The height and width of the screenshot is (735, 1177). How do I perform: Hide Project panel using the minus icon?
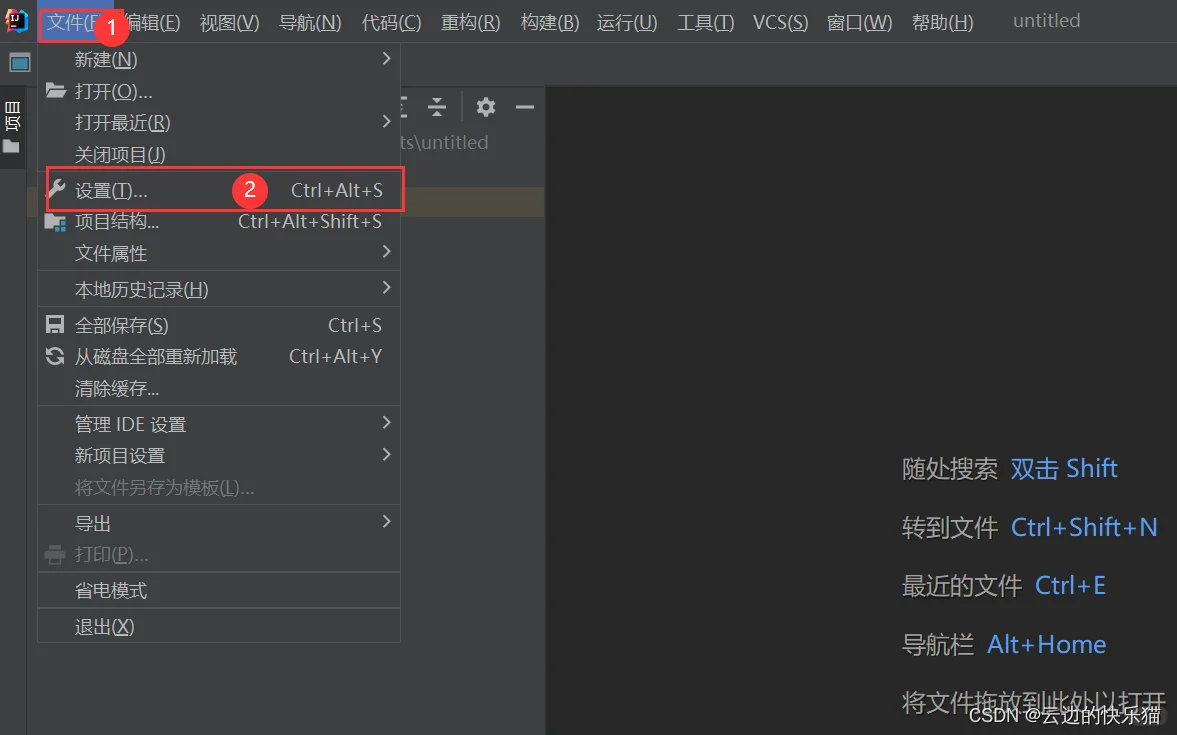point(525,107)
